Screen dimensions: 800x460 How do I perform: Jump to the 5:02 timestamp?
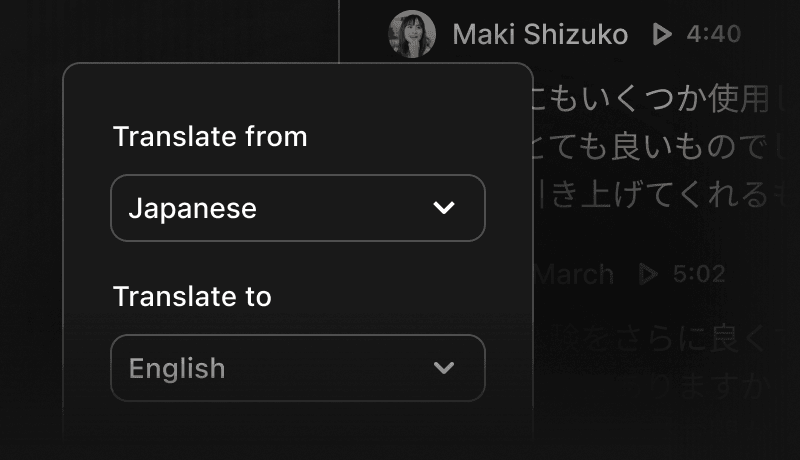[x=698, y=274]
